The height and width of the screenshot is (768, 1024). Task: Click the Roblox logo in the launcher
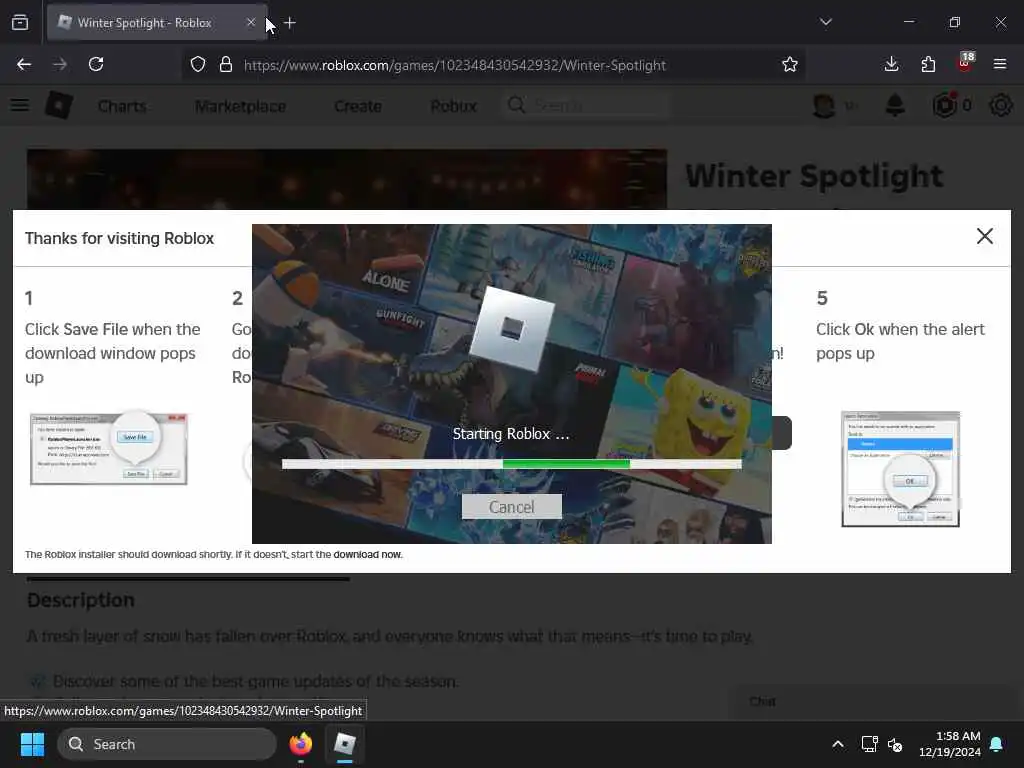pyautogui.click(x=512, y=329)
